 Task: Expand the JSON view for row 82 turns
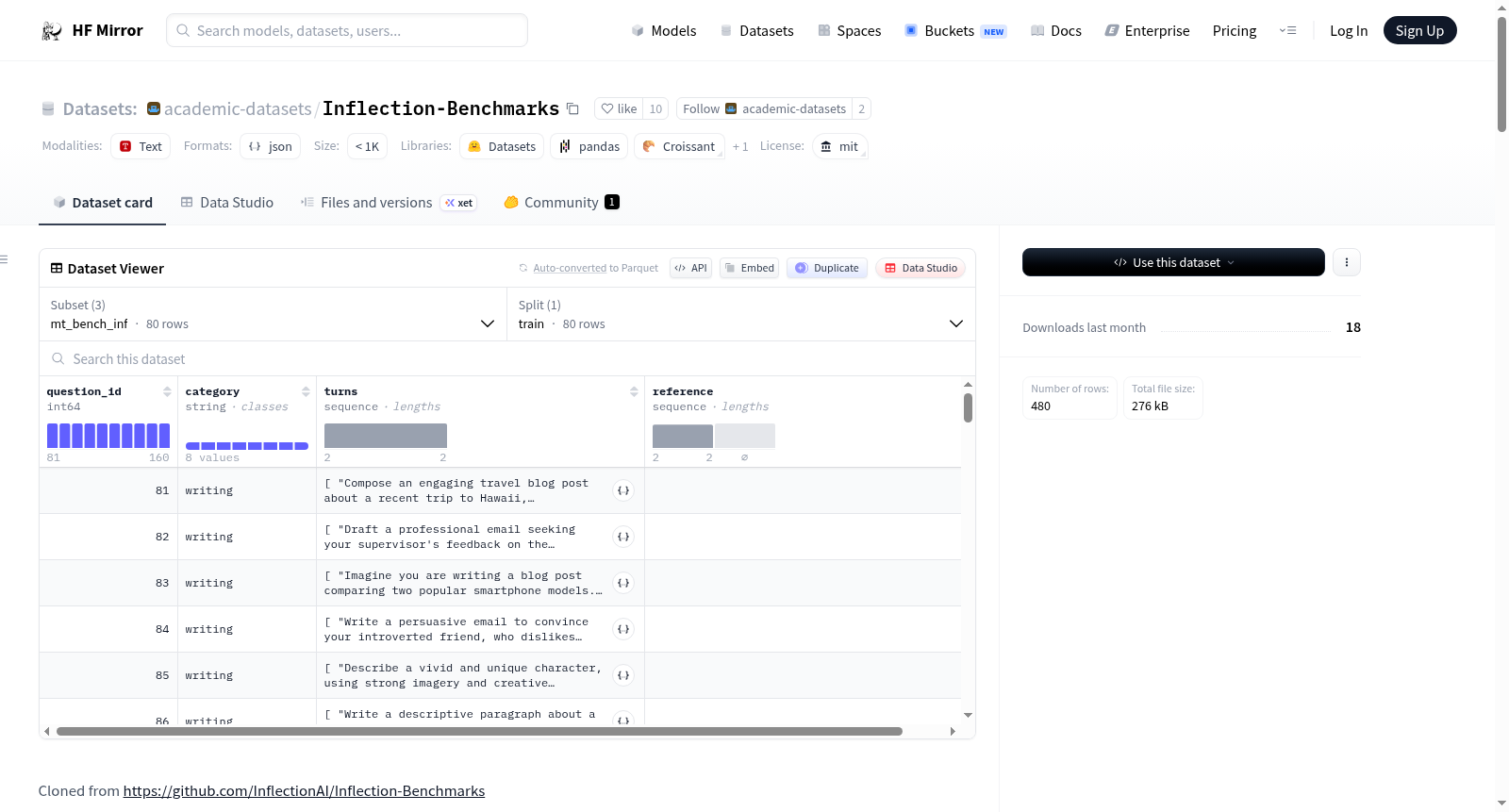pos(623,537)
